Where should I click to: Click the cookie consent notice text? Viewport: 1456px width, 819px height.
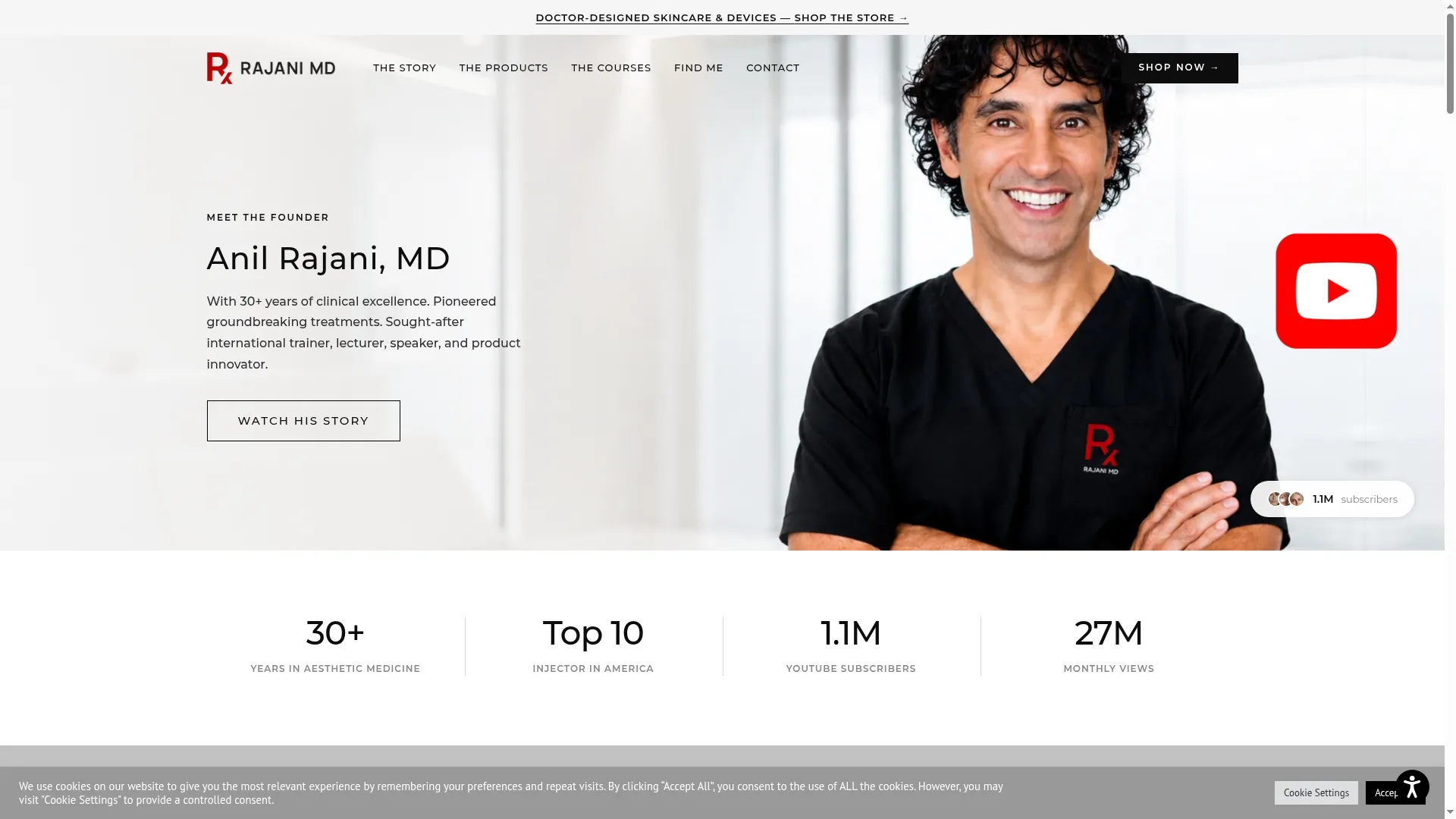(511, 793)
